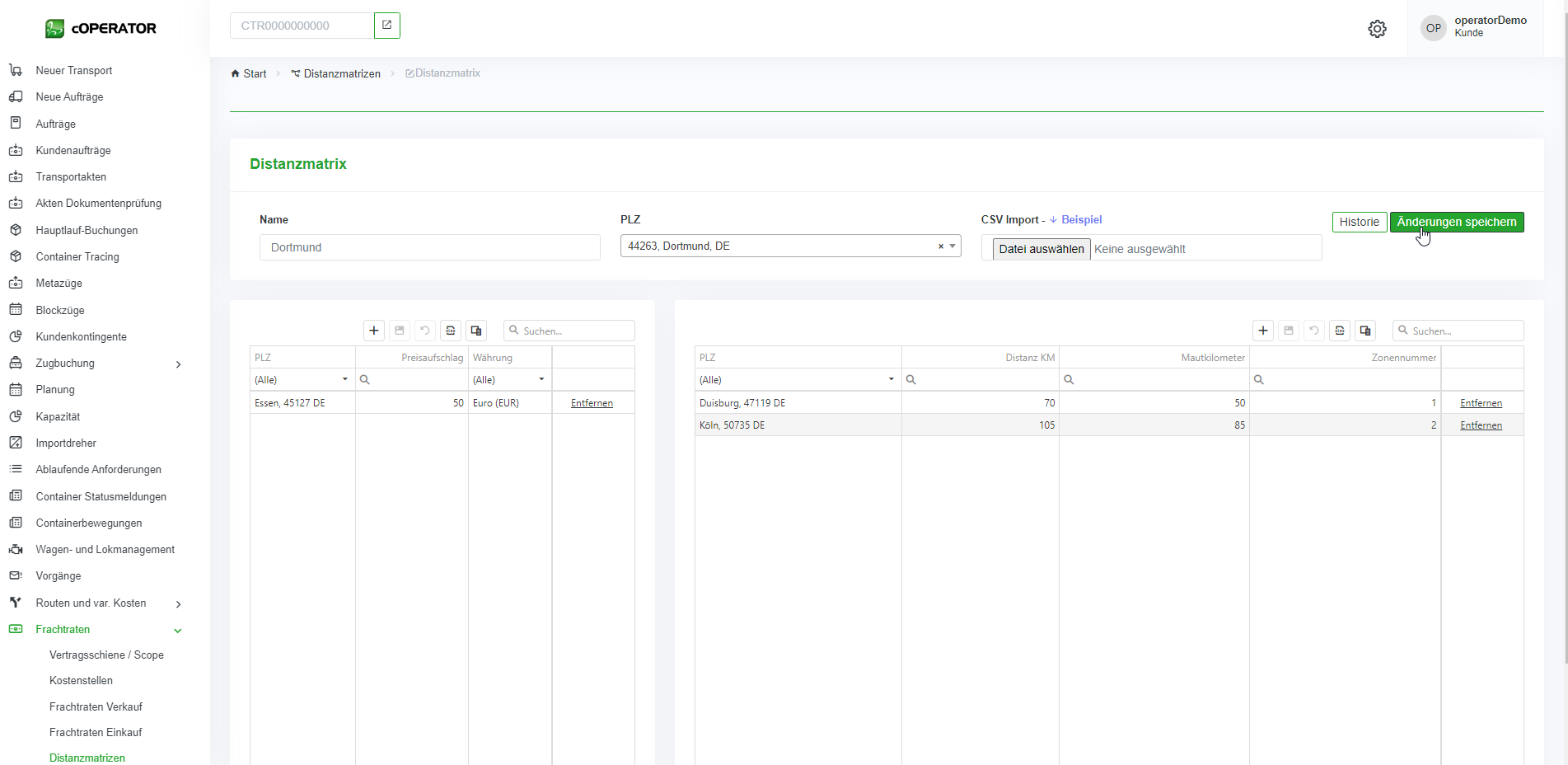Click into the Name field containing Dortmund

(429, 247)
